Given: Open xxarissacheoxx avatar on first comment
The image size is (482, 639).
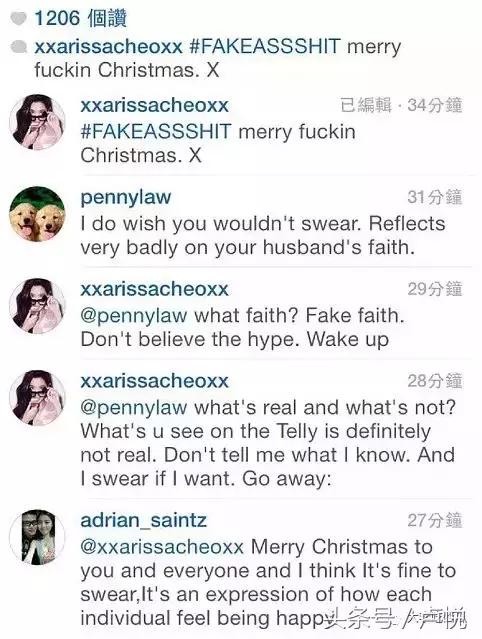Looking at the screenshot, I should (x=37, y=122).
